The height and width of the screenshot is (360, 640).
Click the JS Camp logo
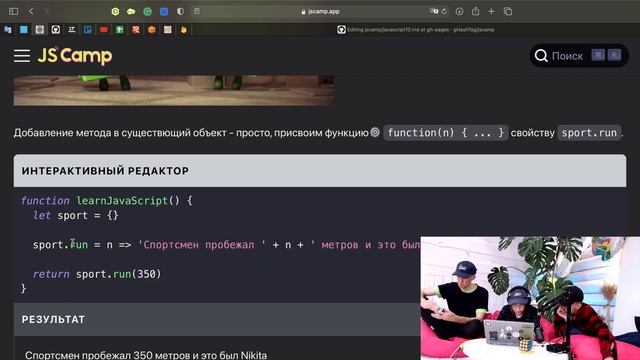pyautogui.click(x=75, y=56)
